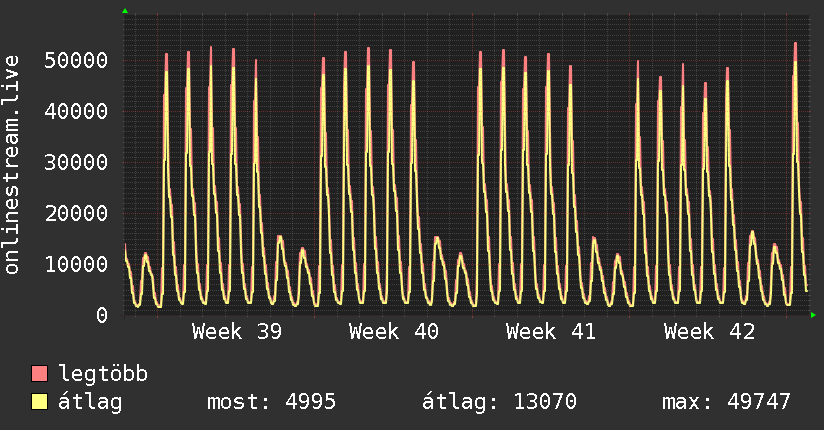Click the pink legtöbb legend swatch
The image size is (824, 430).
click(39, 373)
